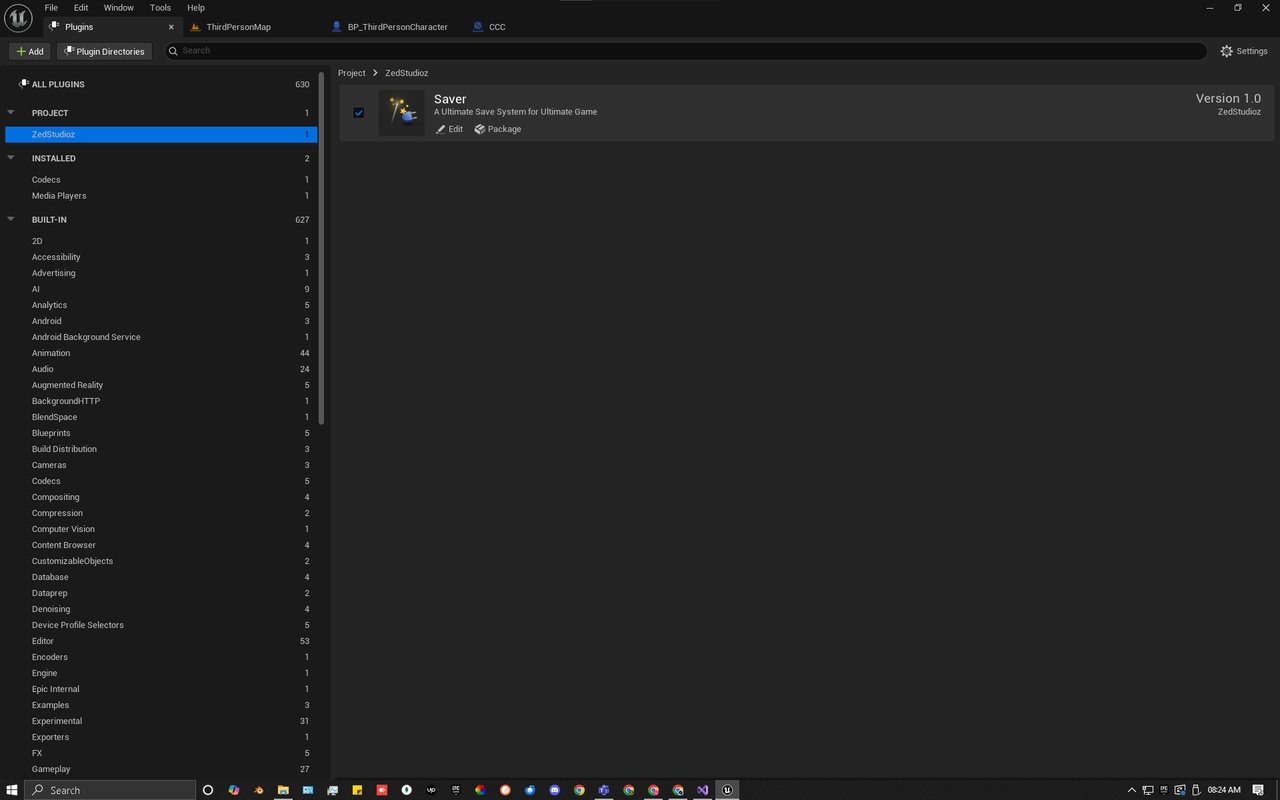Close the Plugins tab
Image resolution: width=1280 pixels, height=800 pixels.
(171, 27)
